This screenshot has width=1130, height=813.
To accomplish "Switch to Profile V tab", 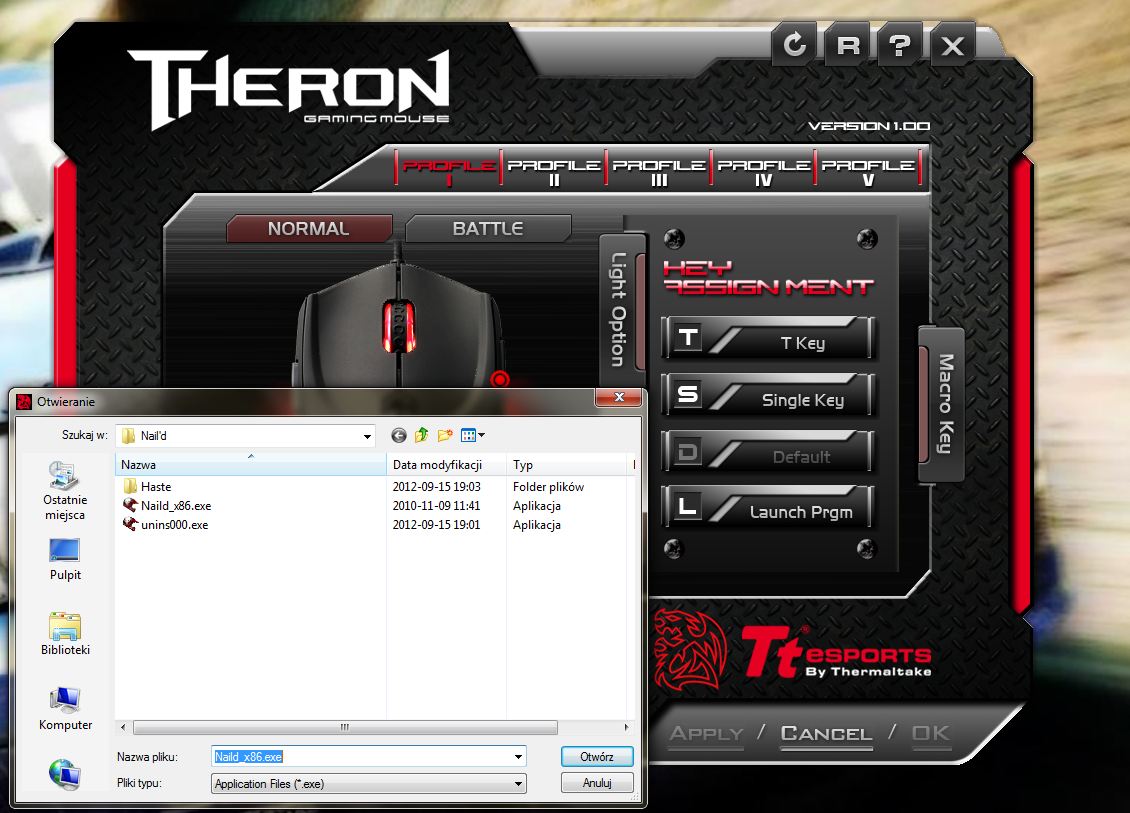I will (868, 171).
